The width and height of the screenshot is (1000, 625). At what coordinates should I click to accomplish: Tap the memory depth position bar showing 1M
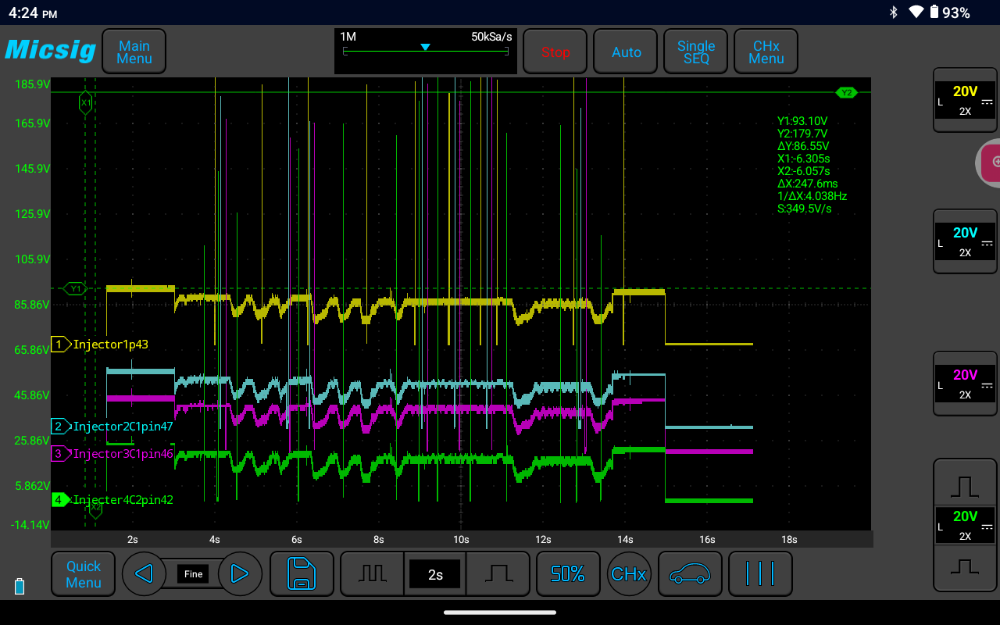[x=425, y=50]
